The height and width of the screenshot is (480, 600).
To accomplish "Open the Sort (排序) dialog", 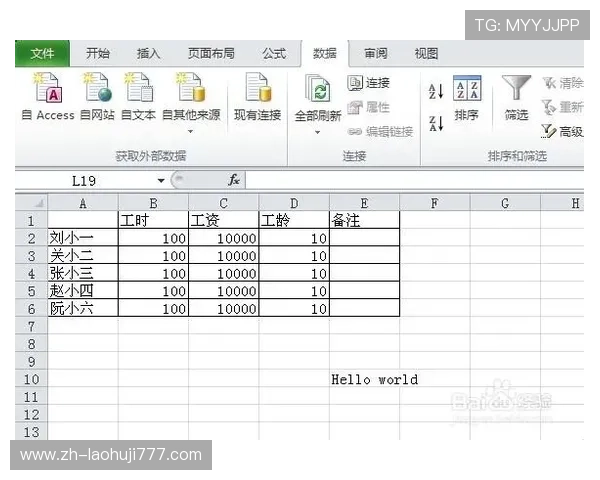I will coord(467,98).
